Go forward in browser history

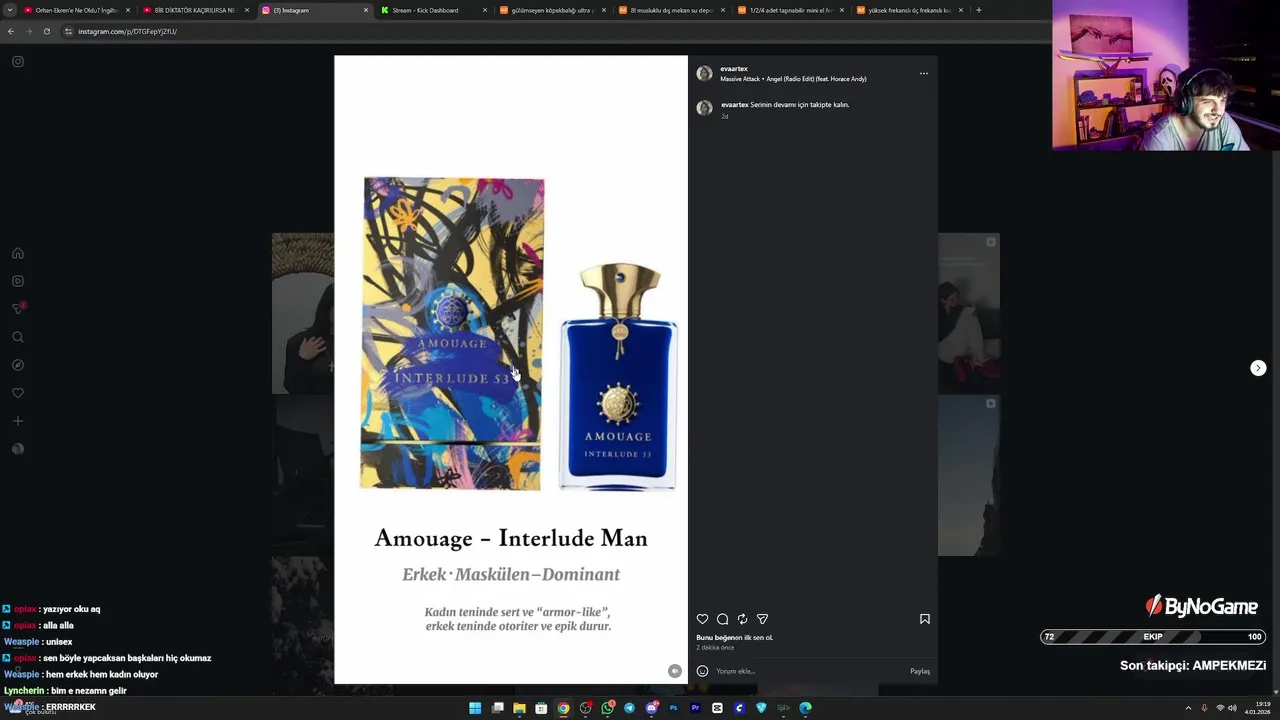pyautogui.click(x=29, y=31)
